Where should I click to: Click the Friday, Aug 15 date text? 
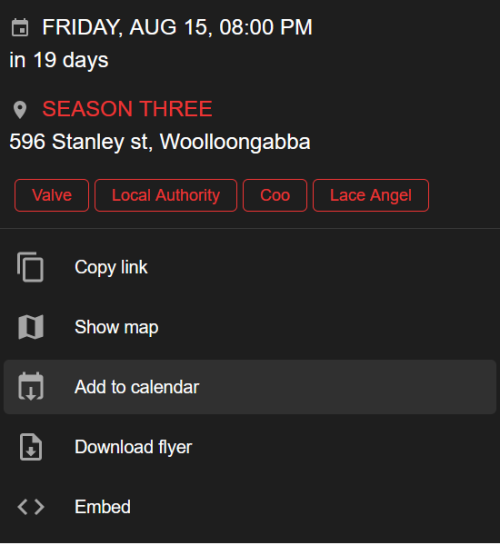(177, 27)
